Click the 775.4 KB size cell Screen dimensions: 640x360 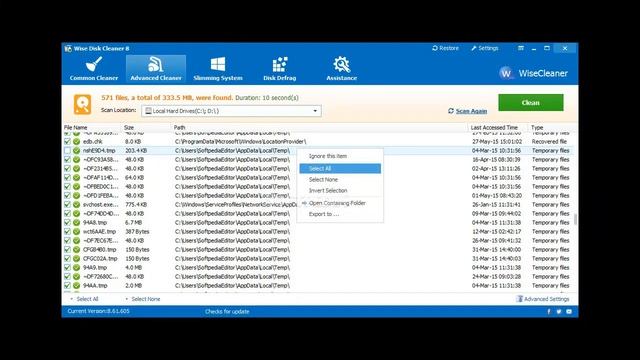tap(136, 204)
